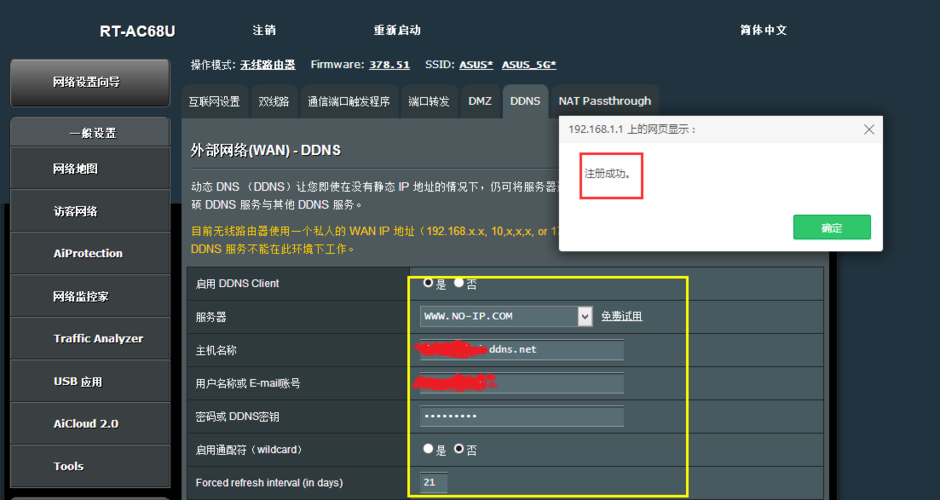940x500 pixels.
Task: Click the 主机名称 hostname field
Action: point(522,350)
